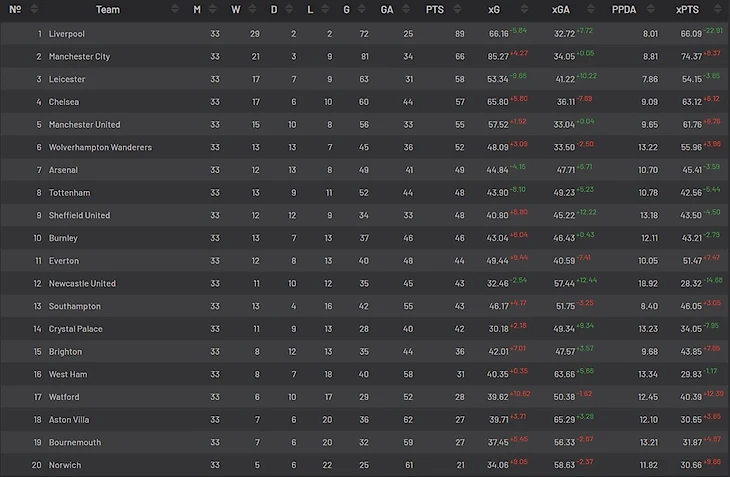Sort the table by xPTS column
The height and width of the screenshot is (477, 730).
[x=687, y=10]
